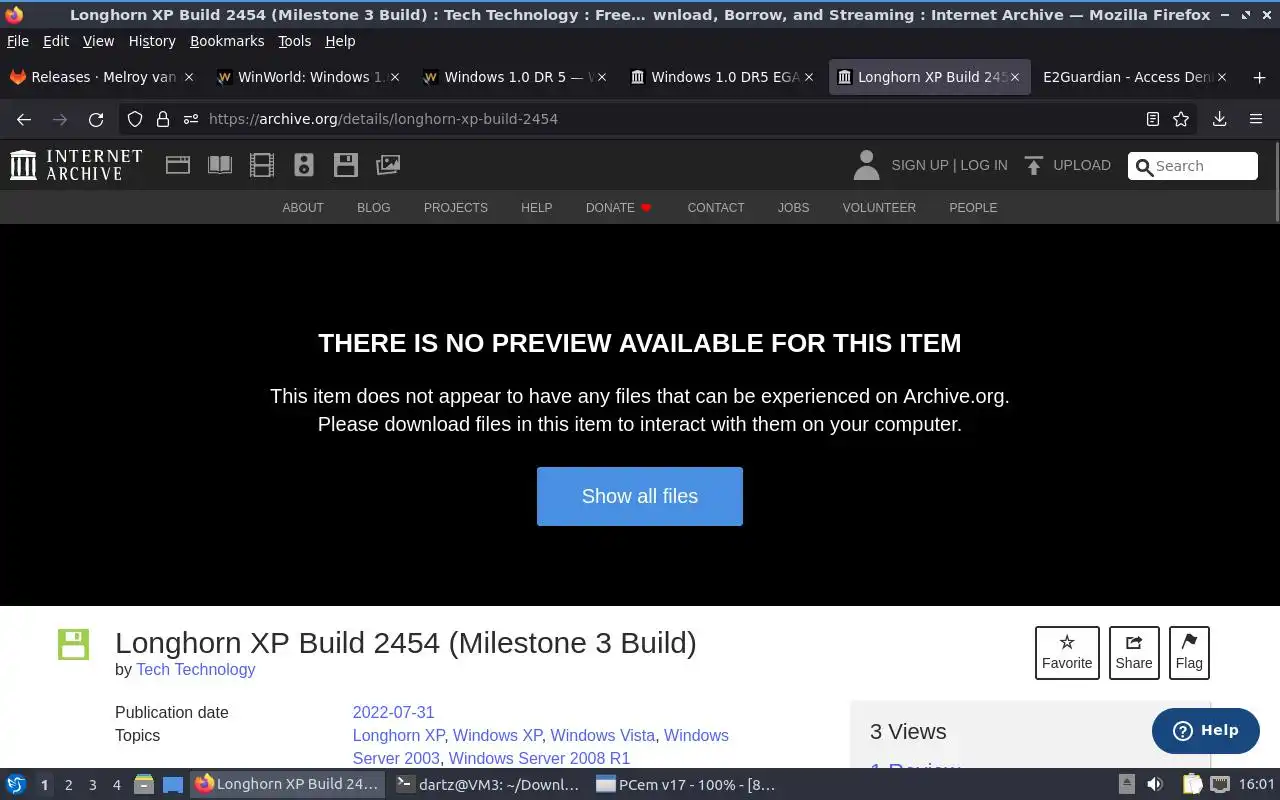Click the show desktop taskbar icon

tap(173, 785)
